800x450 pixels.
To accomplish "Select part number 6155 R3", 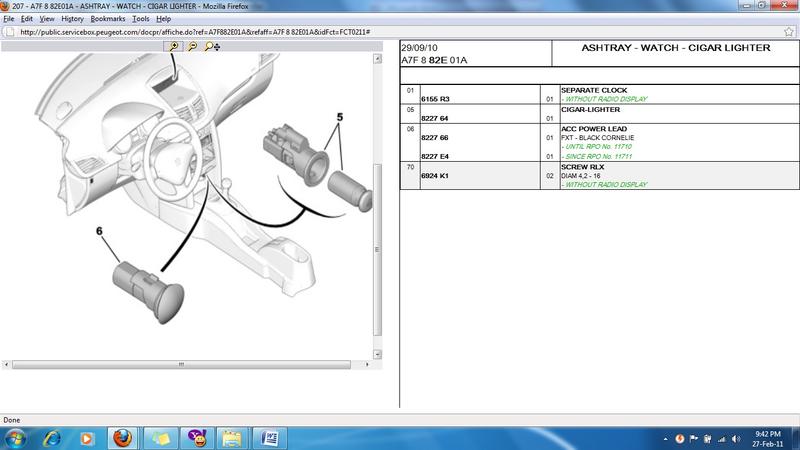I will (435, 99).
